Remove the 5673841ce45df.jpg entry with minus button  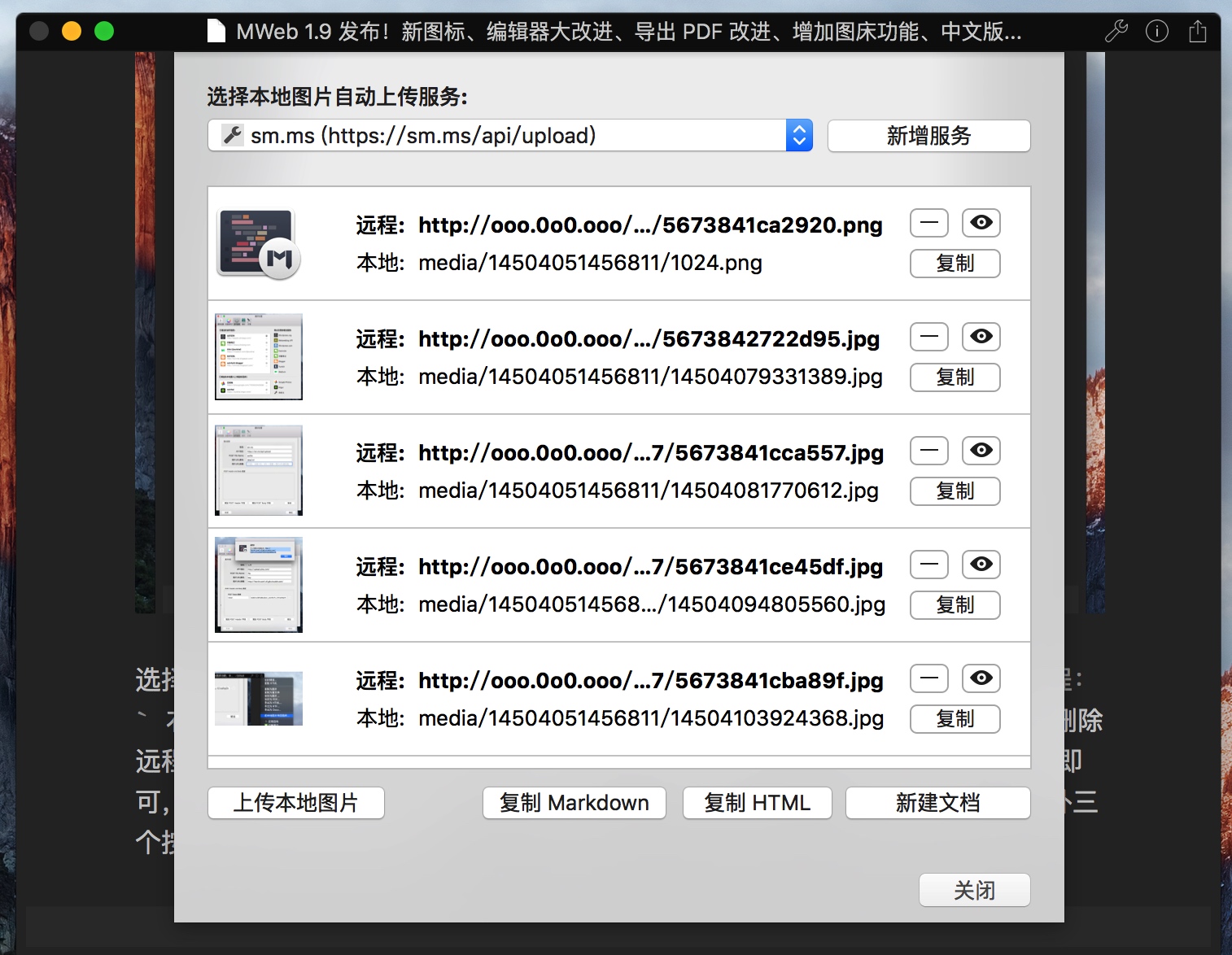929,565
